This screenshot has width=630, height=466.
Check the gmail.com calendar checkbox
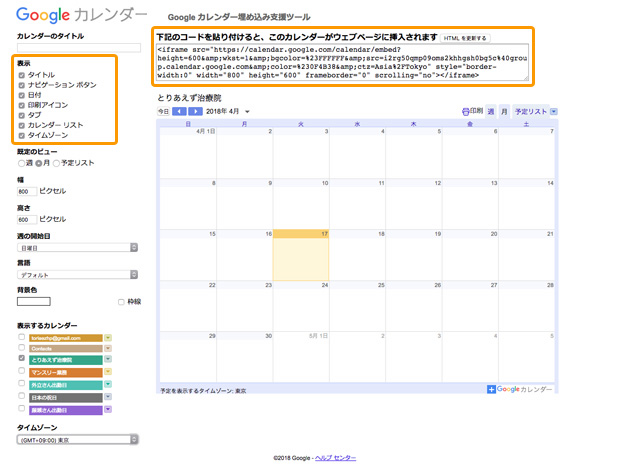[22, 337]
